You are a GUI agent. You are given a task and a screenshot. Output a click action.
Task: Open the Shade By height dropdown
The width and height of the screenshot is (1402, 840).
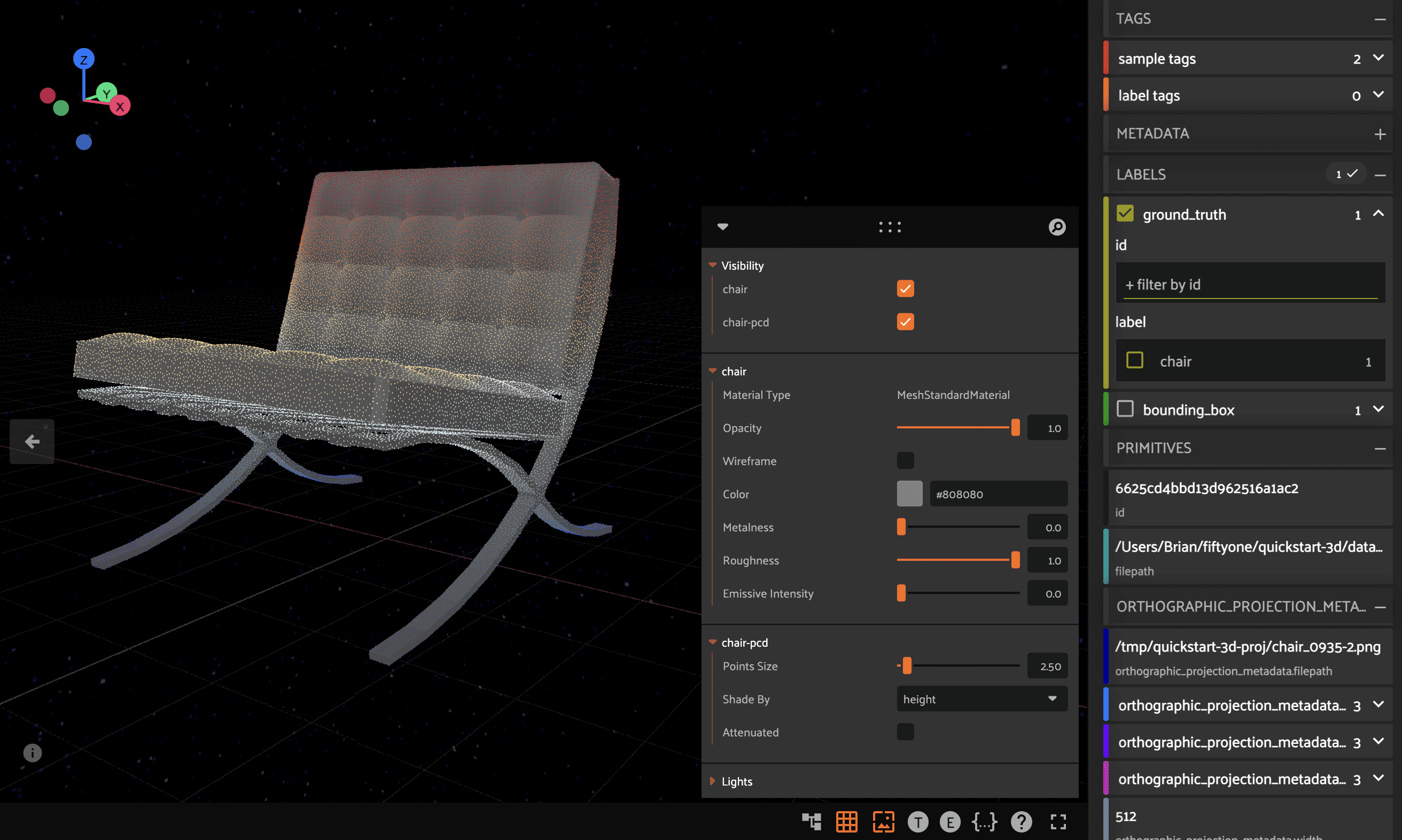(x=982, y=699)
